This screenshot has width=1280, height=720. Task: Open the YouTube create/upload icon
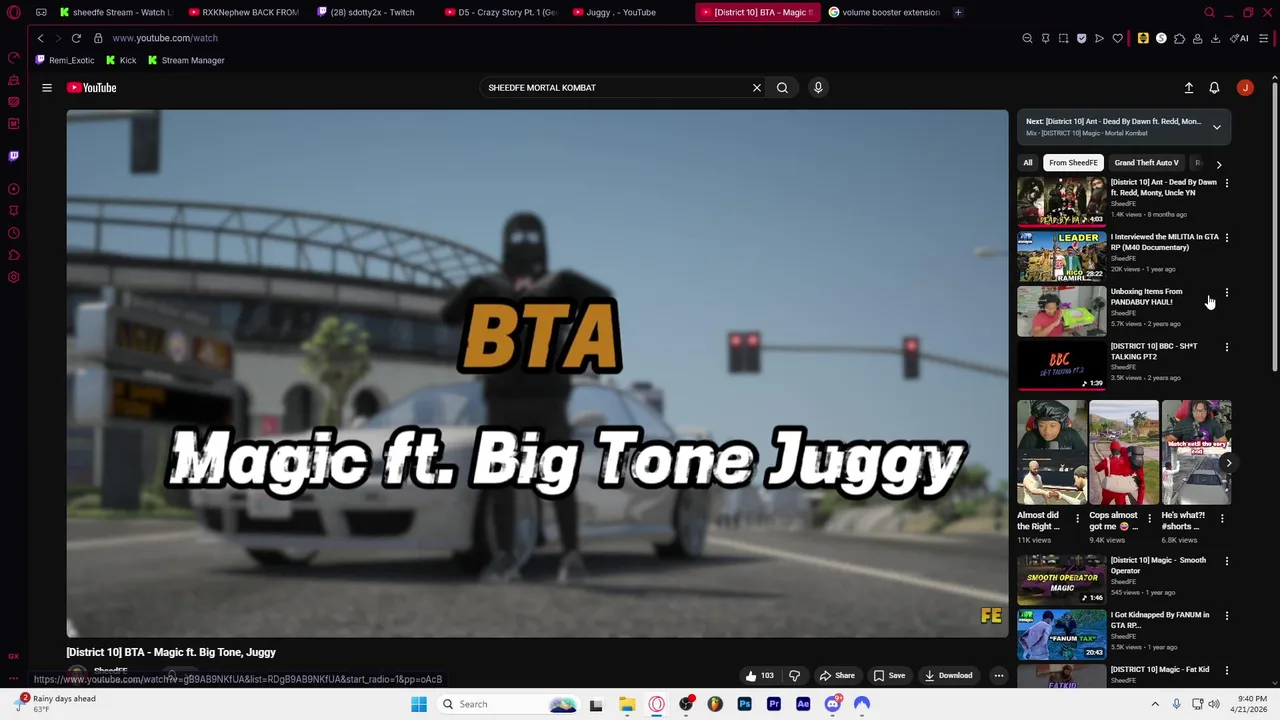(x=1189, y=88)
